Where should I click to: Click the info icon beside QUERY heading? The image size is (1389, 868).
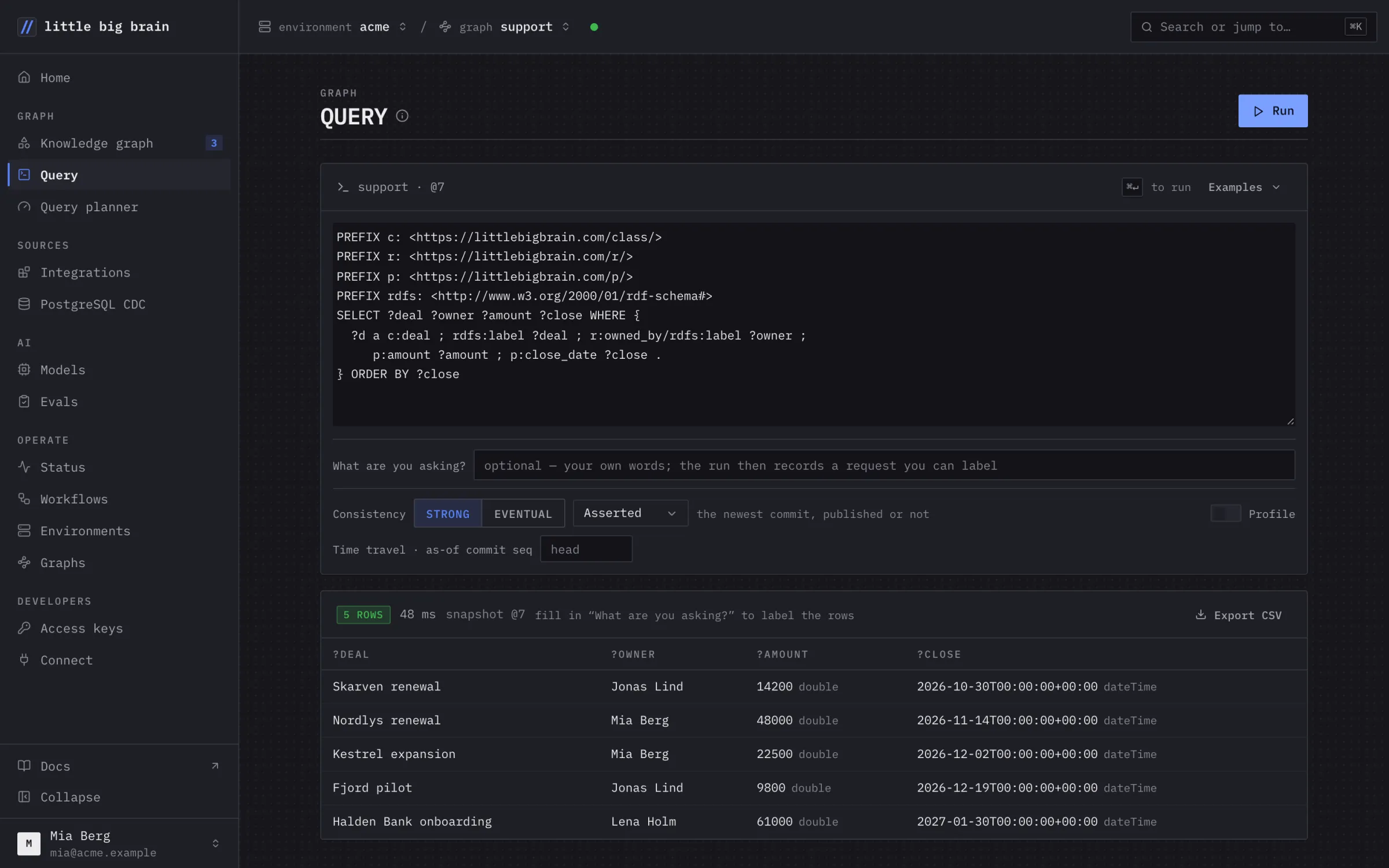(402, 116)
